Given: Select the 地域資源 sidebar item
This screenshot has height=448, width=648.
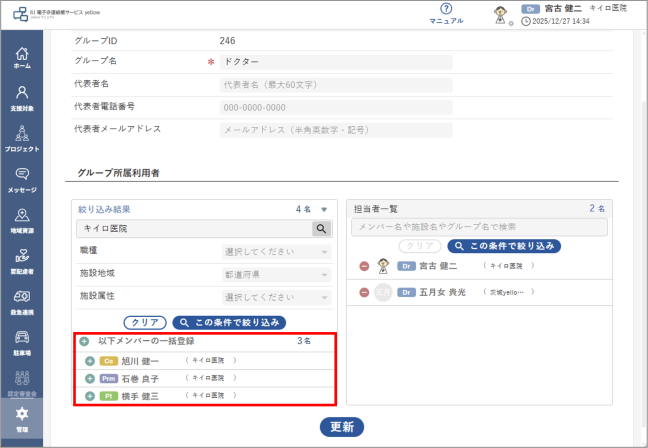Looking at the screenshot, I should [22, 221].
